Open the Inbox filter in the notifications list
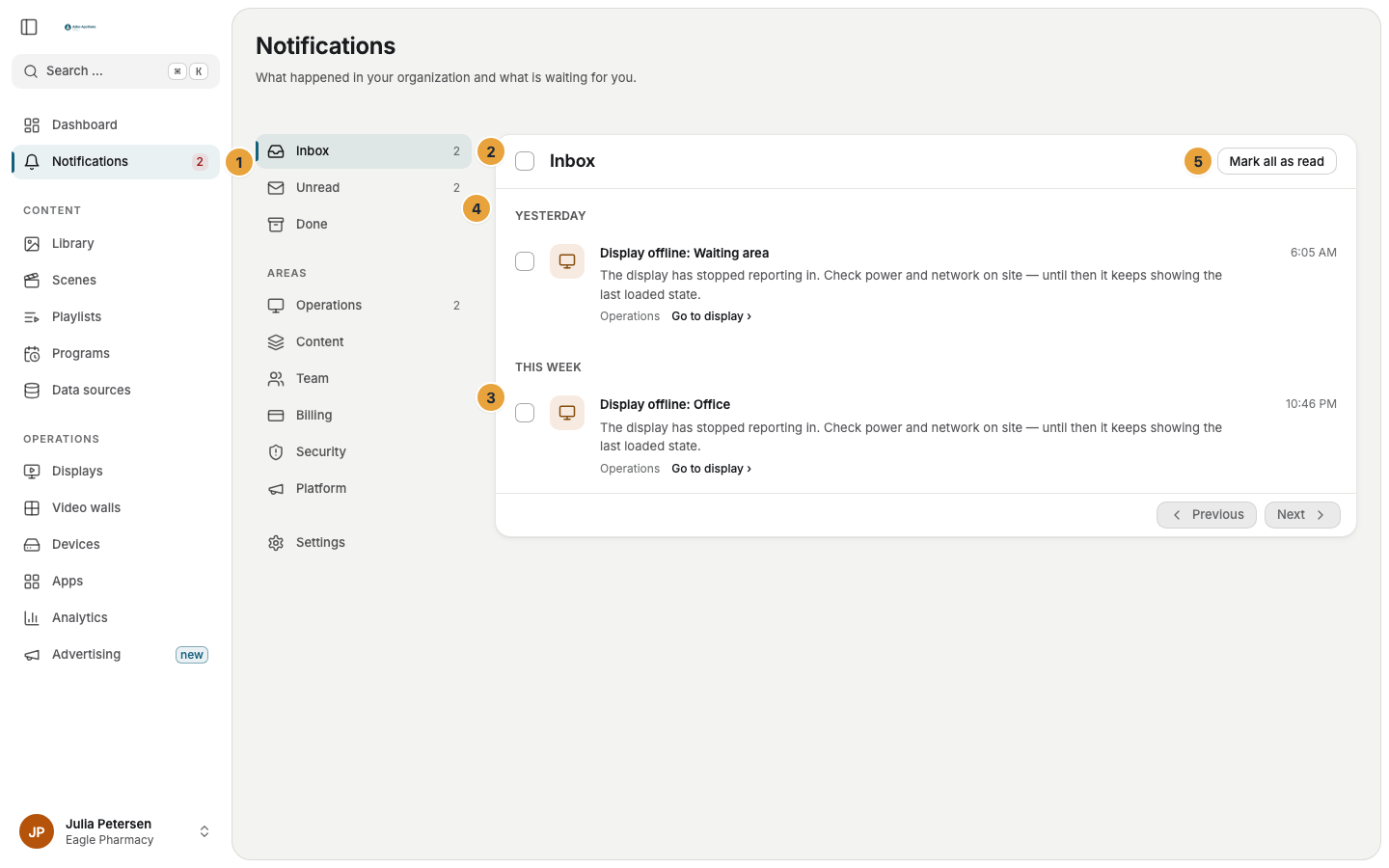Viewport: 1389px width, 868px height. (x=364, y=151)
